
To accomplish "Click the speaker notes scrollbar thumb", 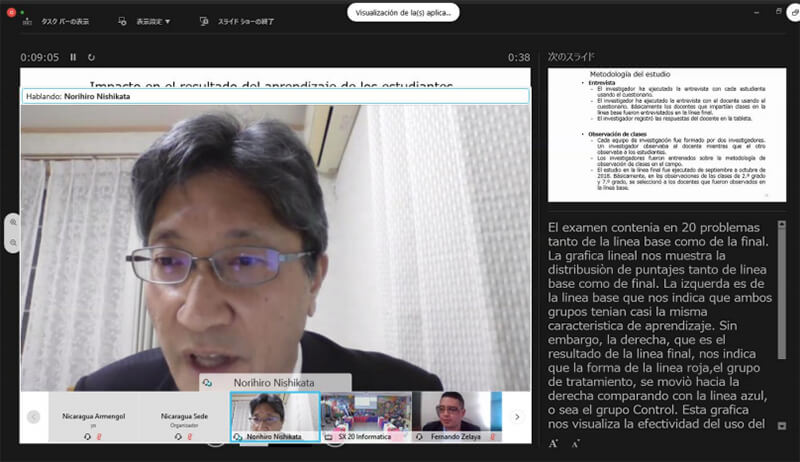I will click(x=782, y=294).
